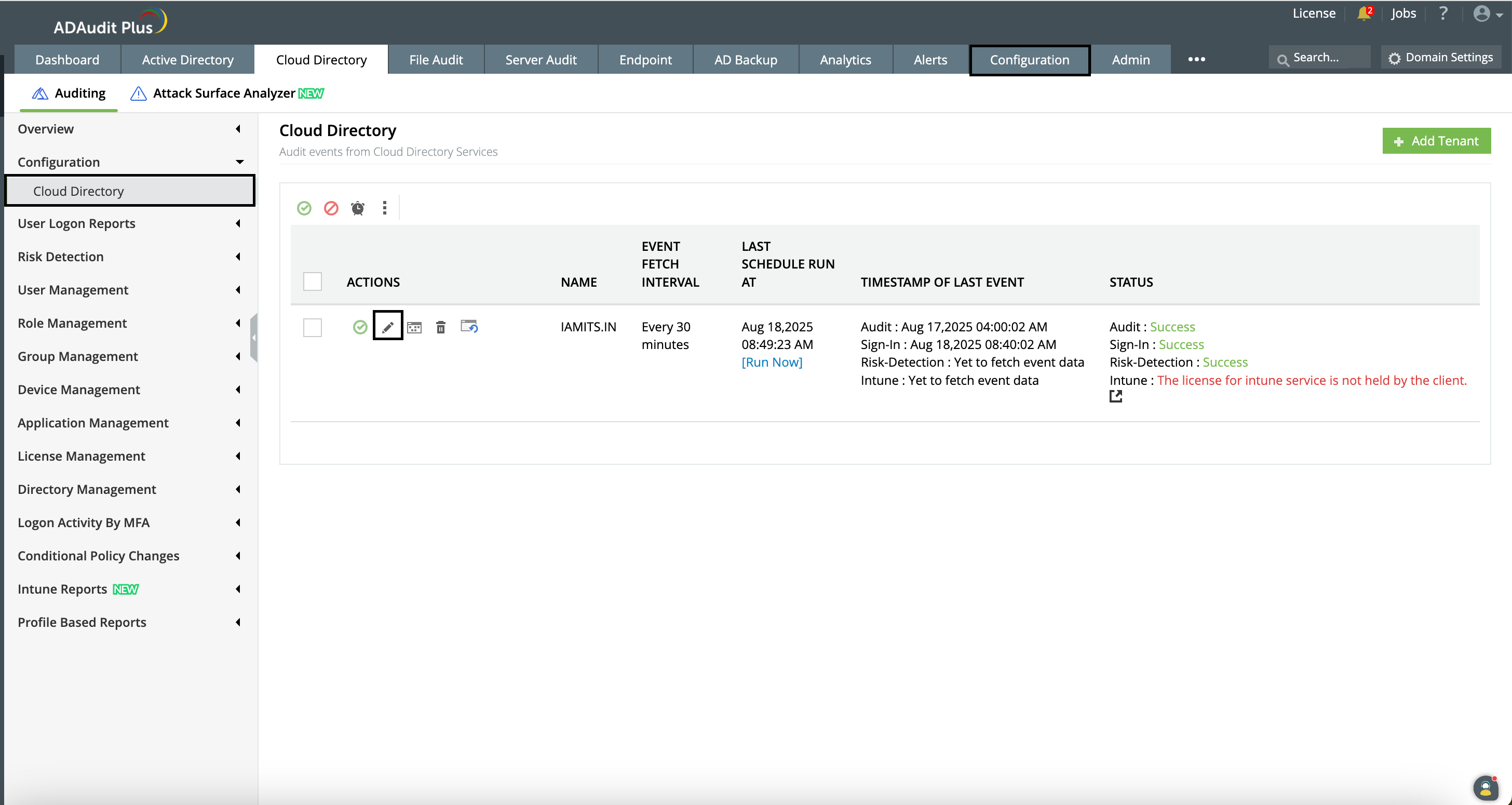This screenshot has height=805, width=1512.
Task: Switch to the File Audit tab
Action: coord(436,60)
